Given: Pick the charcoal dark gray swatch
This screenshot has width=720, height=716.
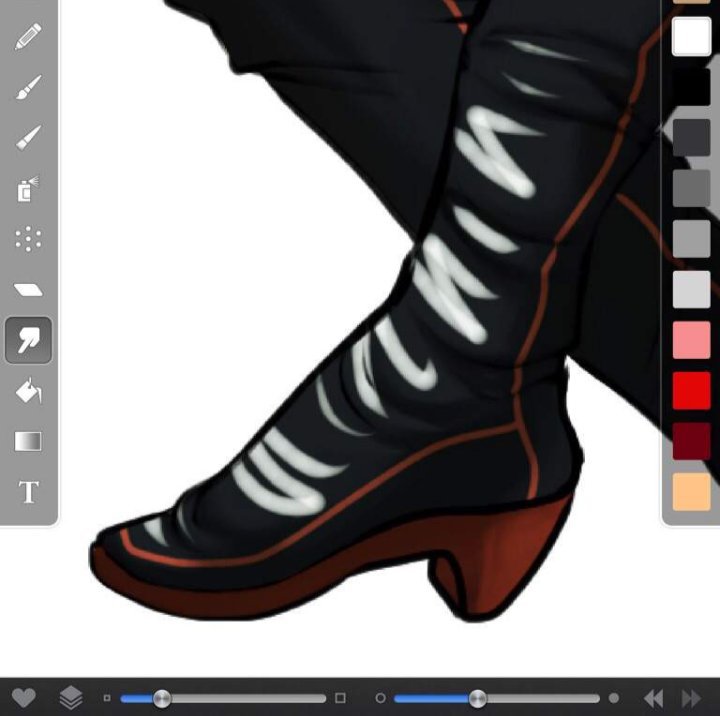Looking at the screenshot, I should click(x=691, y=137).
